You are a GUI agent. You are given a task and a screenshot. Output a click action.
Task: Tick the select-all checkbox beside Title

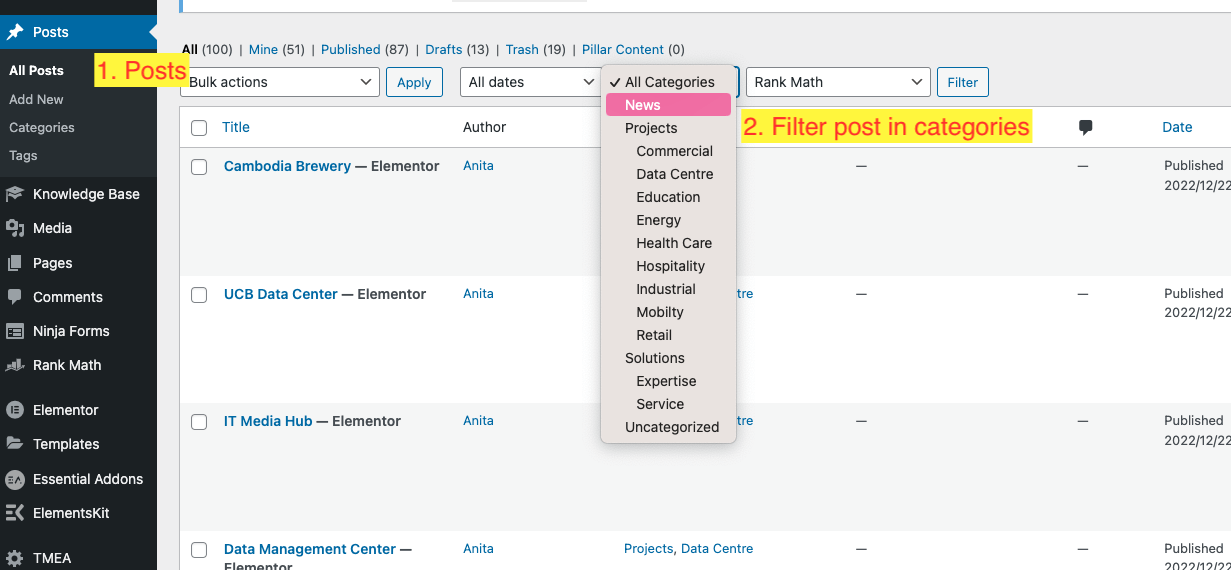tap(199, 128)
